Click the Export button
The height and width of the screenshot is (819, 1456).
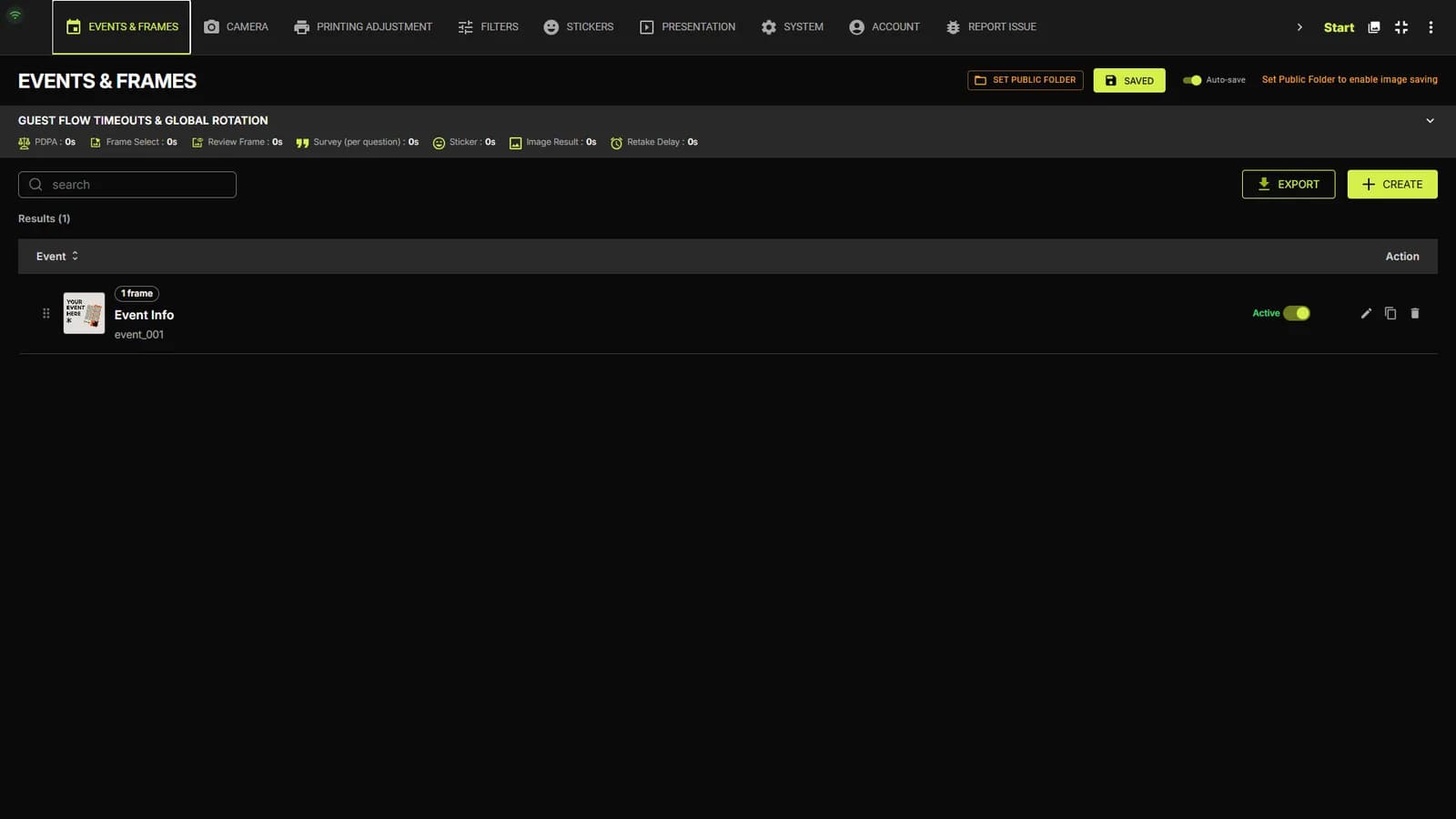coord(1289,184)
